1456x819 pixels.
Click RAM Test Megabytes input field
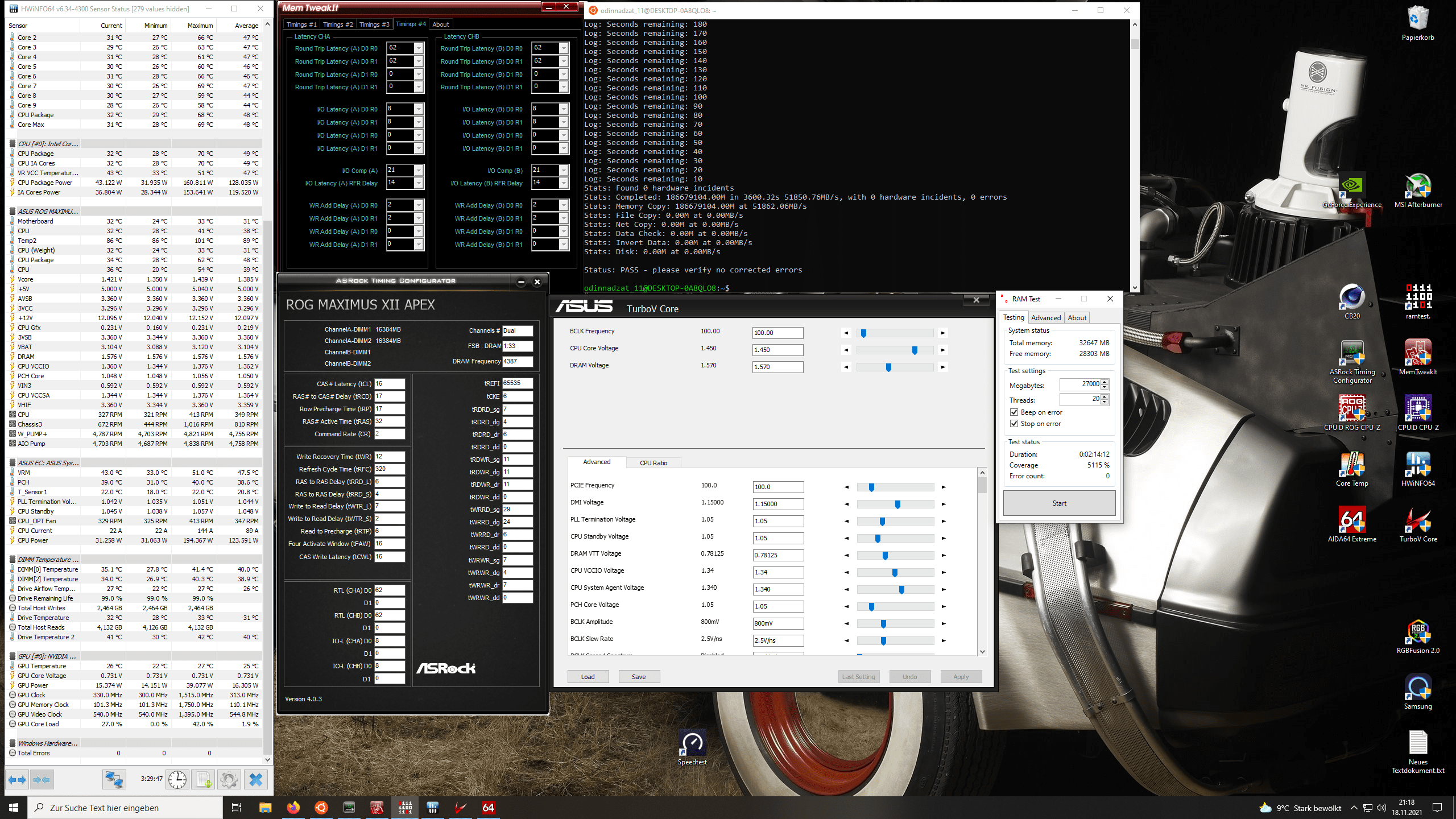[x=1079, y=384]
